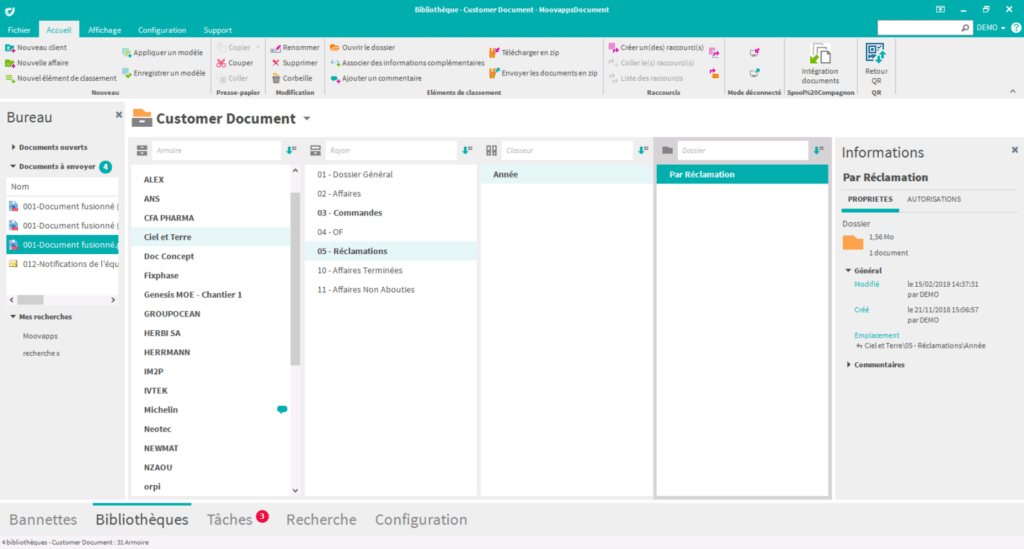Open Intégration documents in the ribbon
The width and height of the screenshot is (1024, 549).
click(820, 55)
